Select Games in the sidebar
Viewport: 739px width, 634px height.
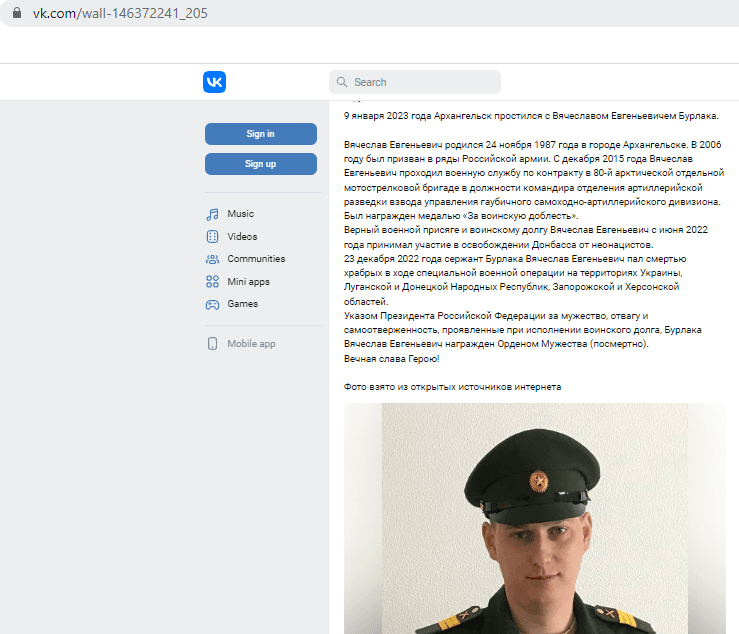242,304
